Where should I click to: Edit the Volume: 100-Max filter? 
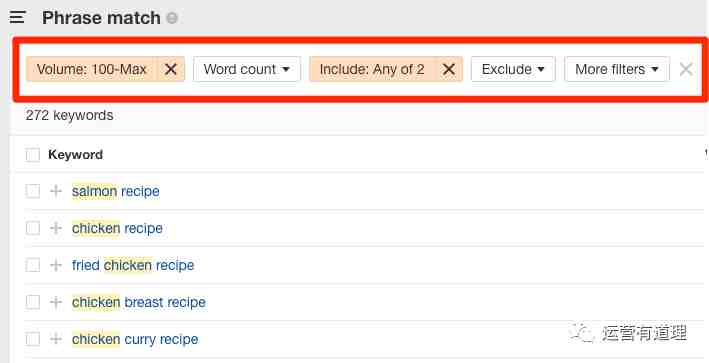coord(92,69)
